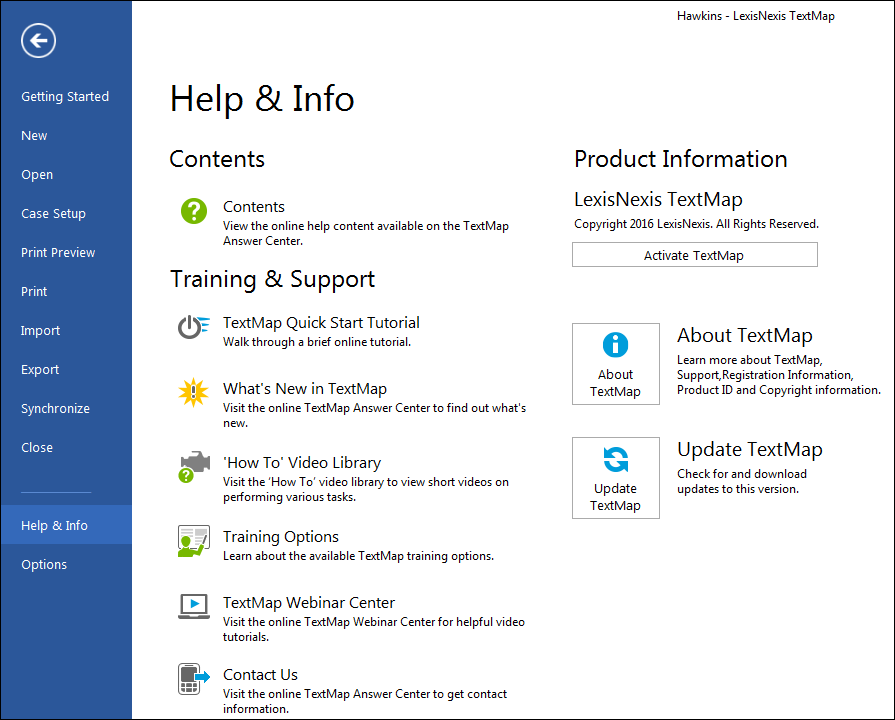The height and width of the screenshot is (720, 895).
Task: Click the About TextMap heading text
Action: pyautogui.click(x=744, y=336)
